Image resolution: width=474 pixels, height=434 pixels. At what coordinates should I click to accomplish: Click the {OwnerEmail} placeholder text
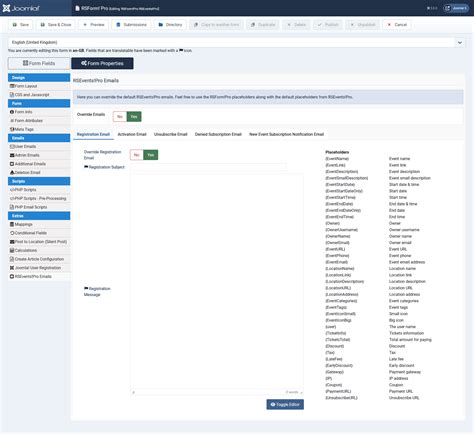click(337, 243)
